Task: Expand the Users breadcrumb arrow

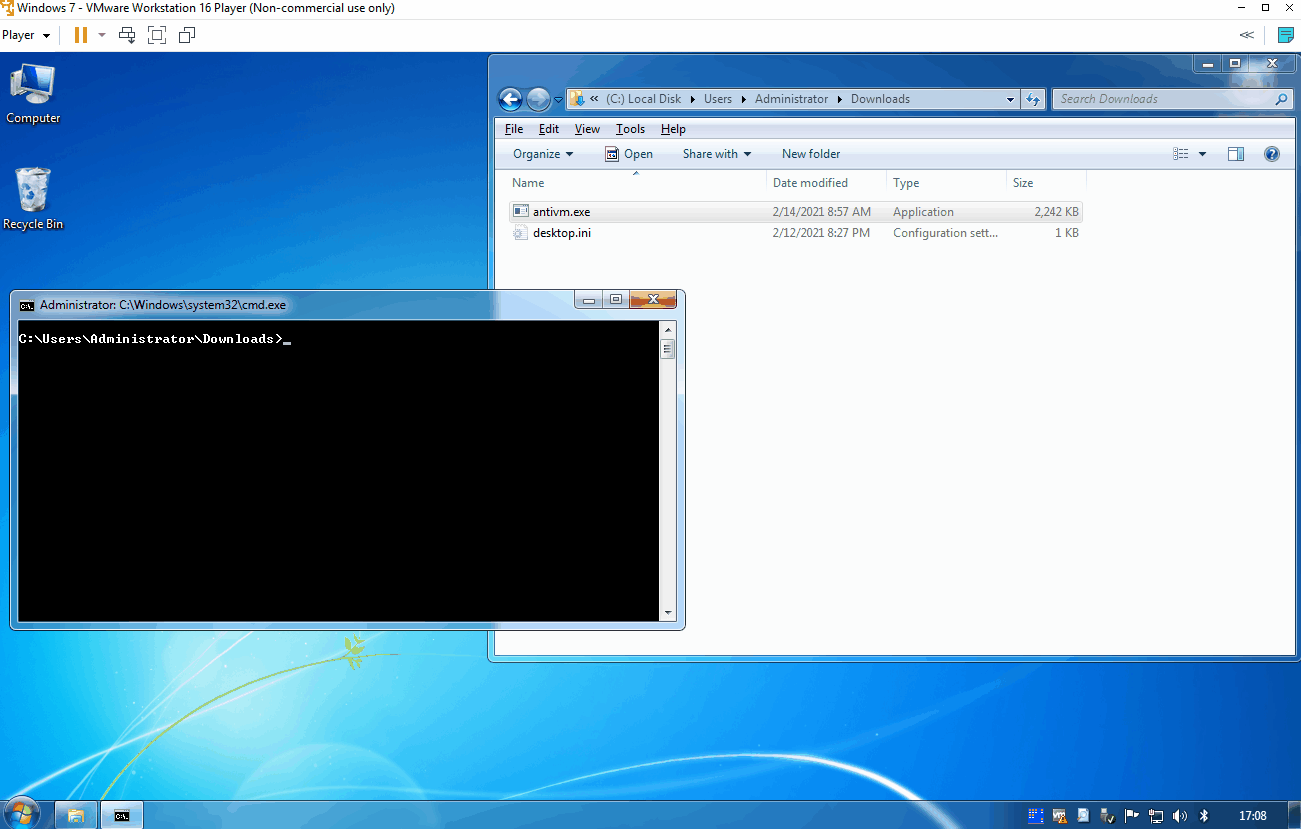Action: click(743, 99)
